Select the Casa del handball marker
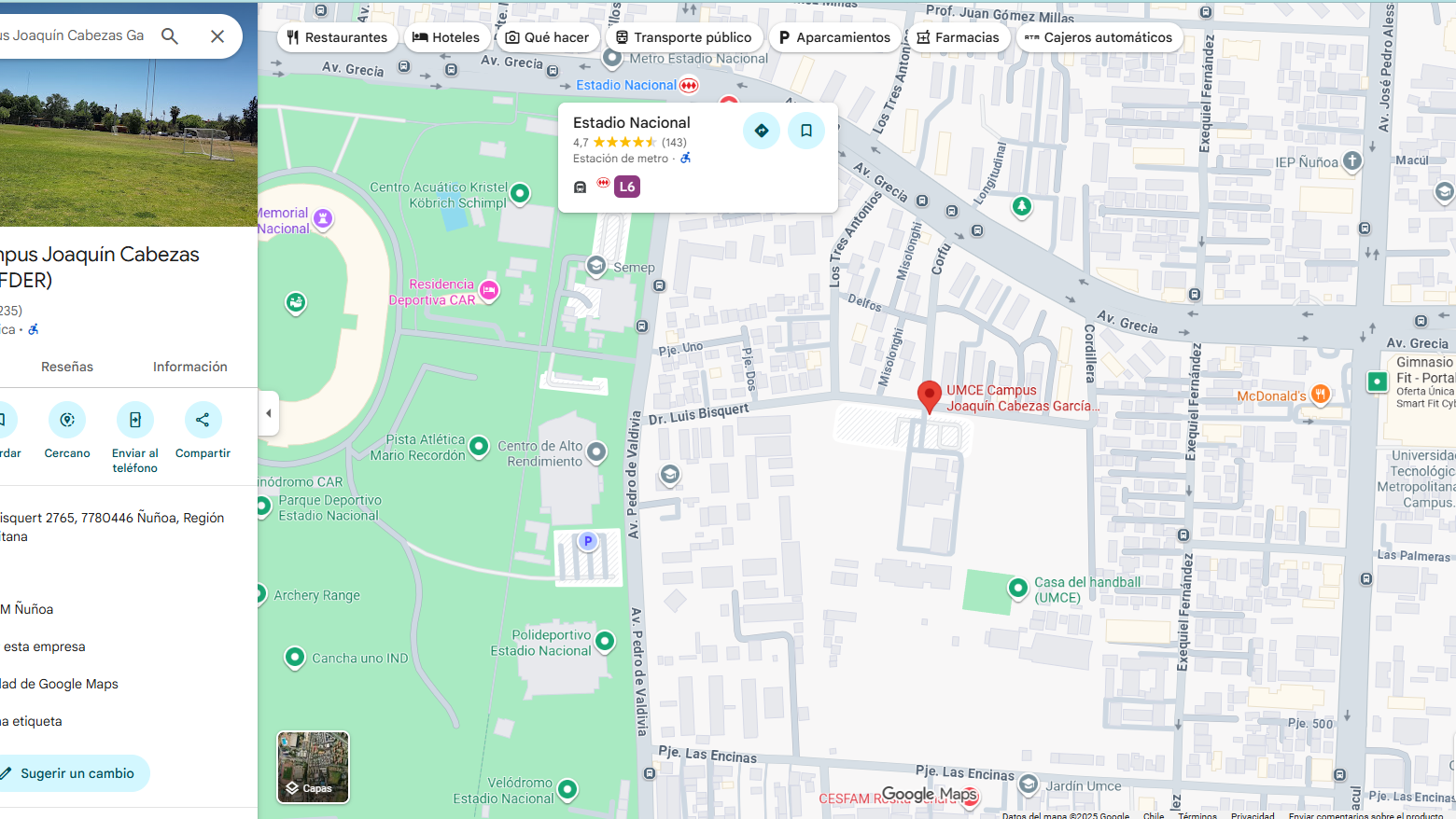The height and width of the screenshot is (819, 1456). pos(1017,588)
